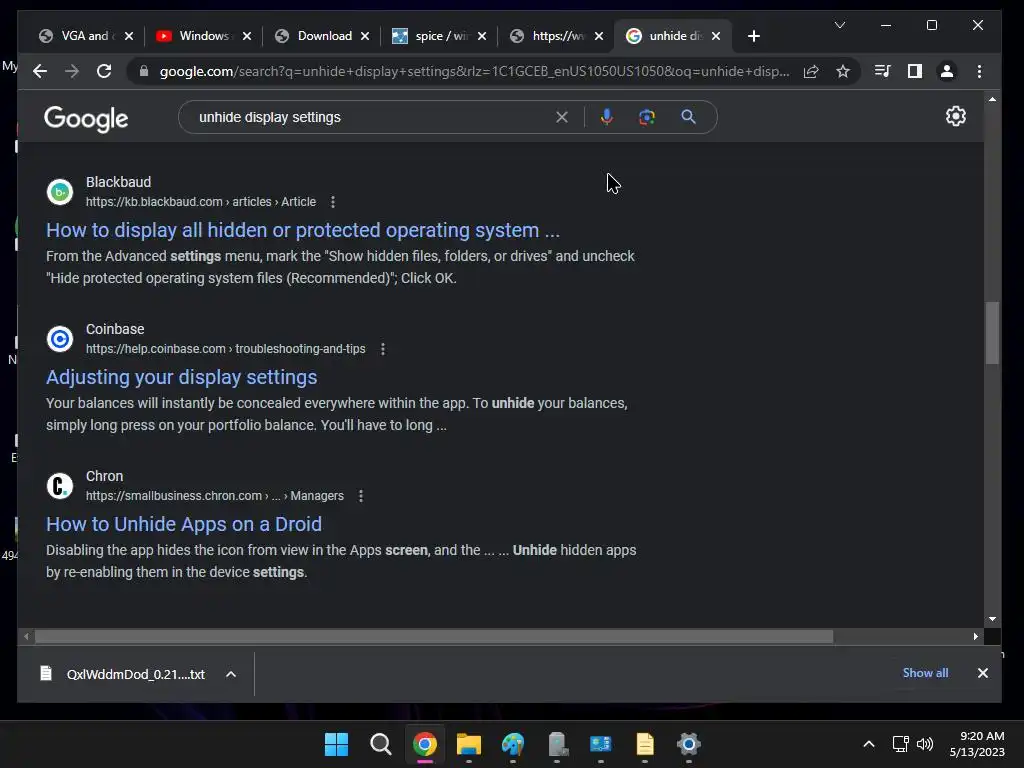Image resolution: width=1024 pixels, height=768 pixels.
Task: Click the forward navigation arrow
Action: click(x=72, y=71)
